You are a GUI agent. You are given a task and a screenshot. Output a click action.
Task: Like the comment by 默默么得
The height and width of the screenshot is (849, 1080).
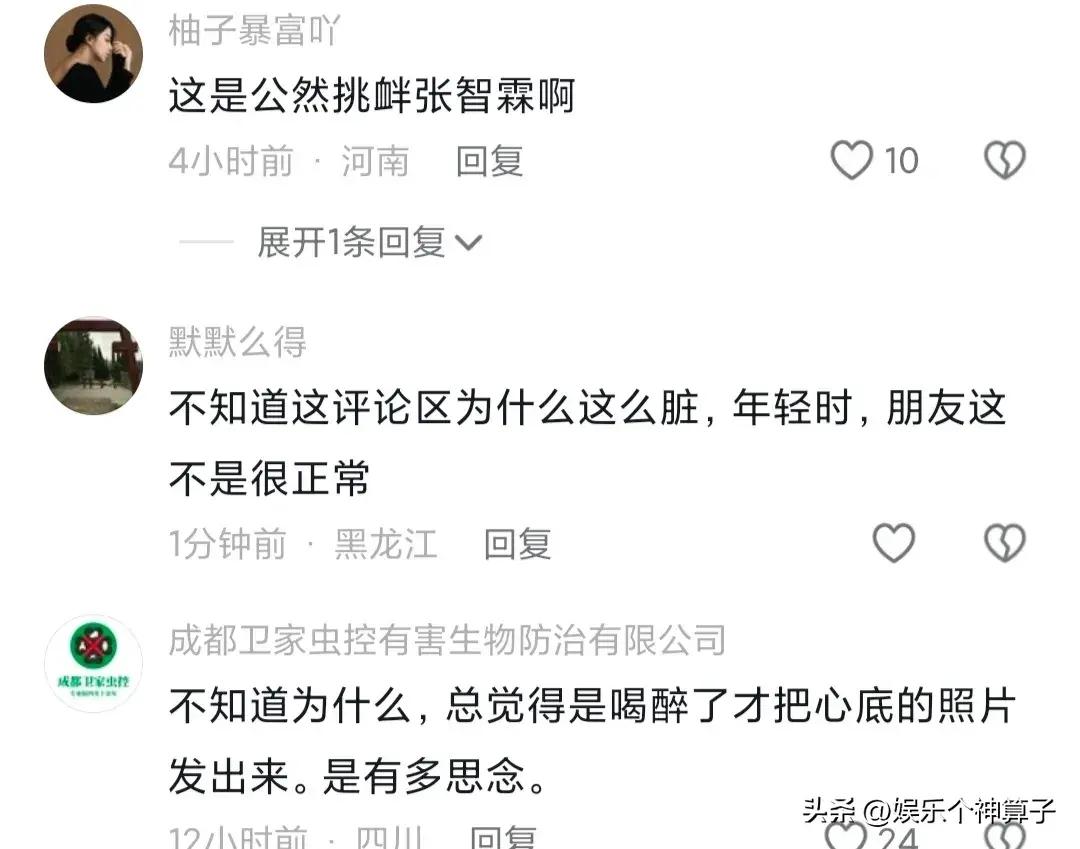pos(894,543)
